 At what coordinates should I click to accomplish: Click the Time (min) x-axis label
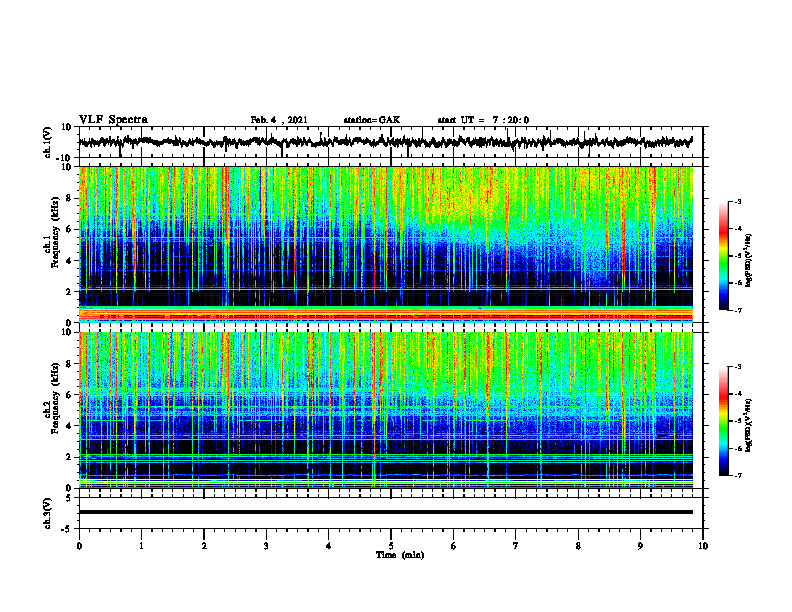[400, 555]
